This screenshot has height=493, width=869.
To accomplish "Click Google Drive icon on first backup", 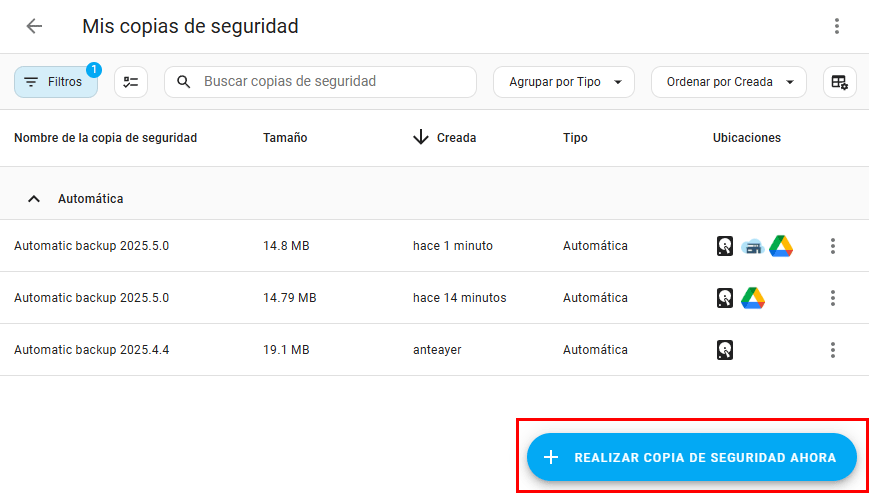I will point(781,246).
